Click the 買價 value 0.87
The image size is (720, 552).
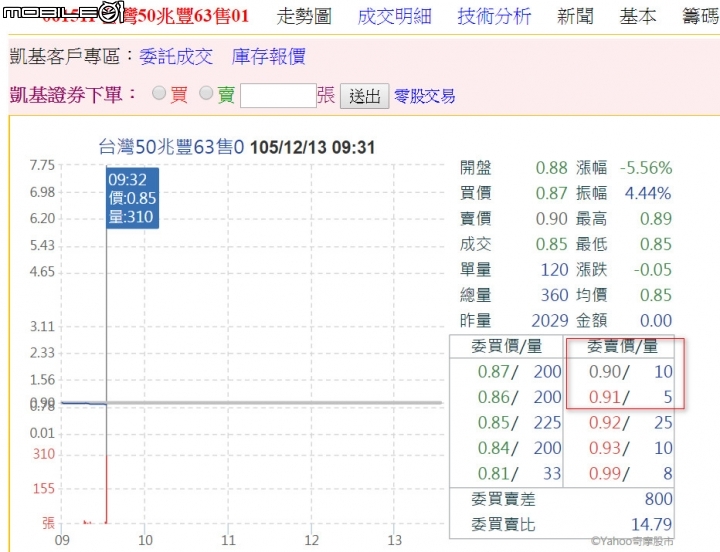[551, 193]
